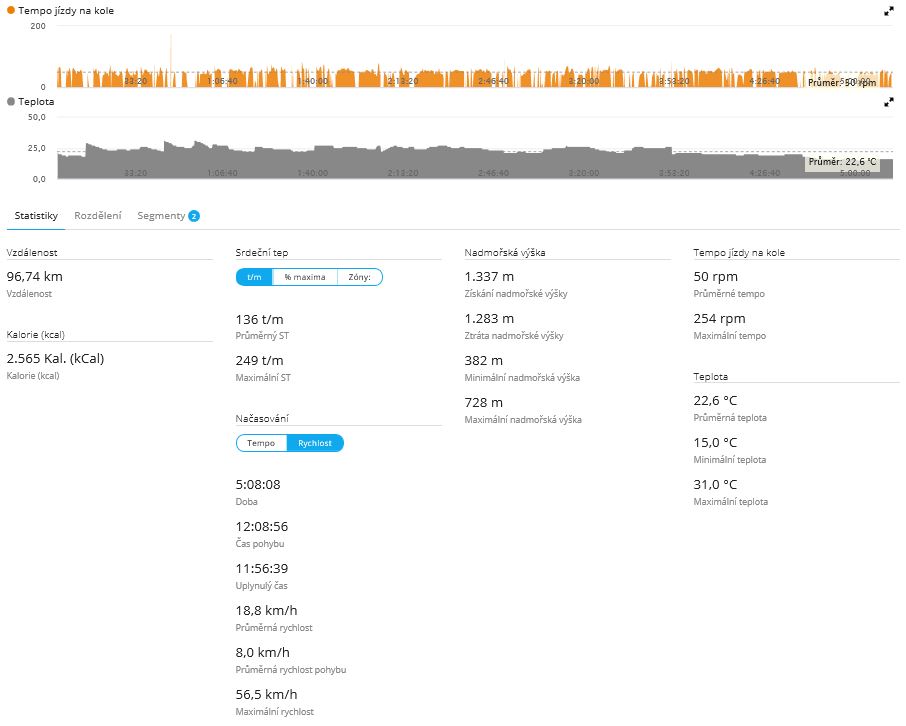
Task: Open the Statistiky tab
Action: coord(36,216)
